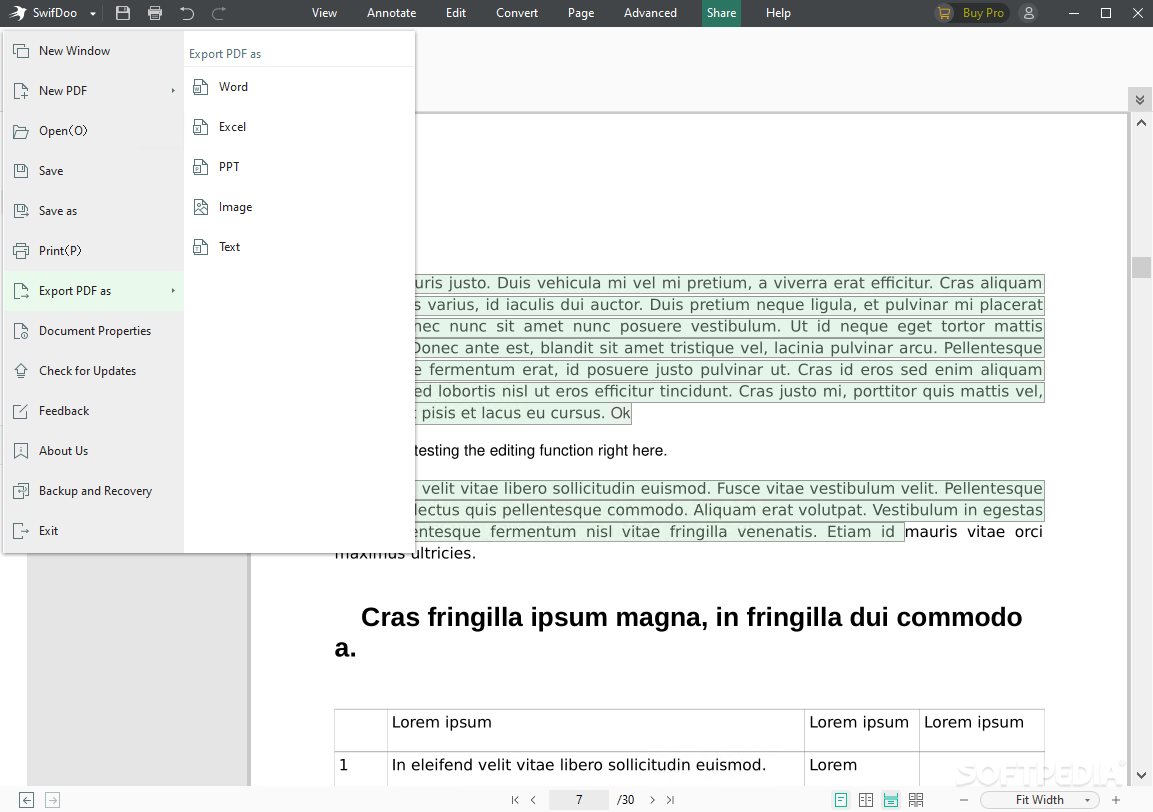Switch to two-page continuous view mode
Image resolution: width=1153 pixels, height=812 pixels.
pyautogui.click(x=915, y=800)
